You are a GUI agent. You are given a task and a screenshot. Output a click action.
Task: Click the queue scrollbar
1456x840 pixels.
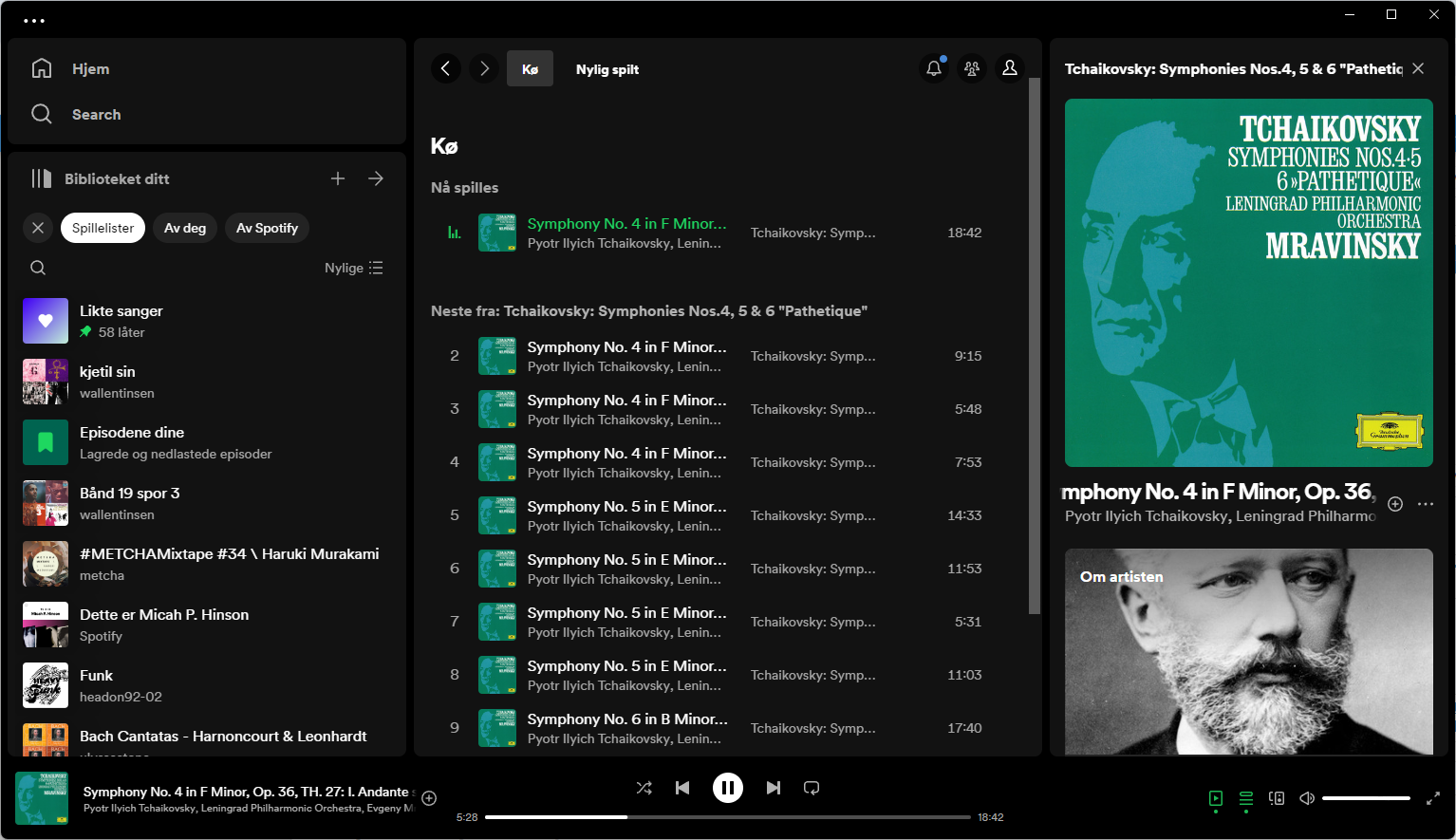(1035, 346)
